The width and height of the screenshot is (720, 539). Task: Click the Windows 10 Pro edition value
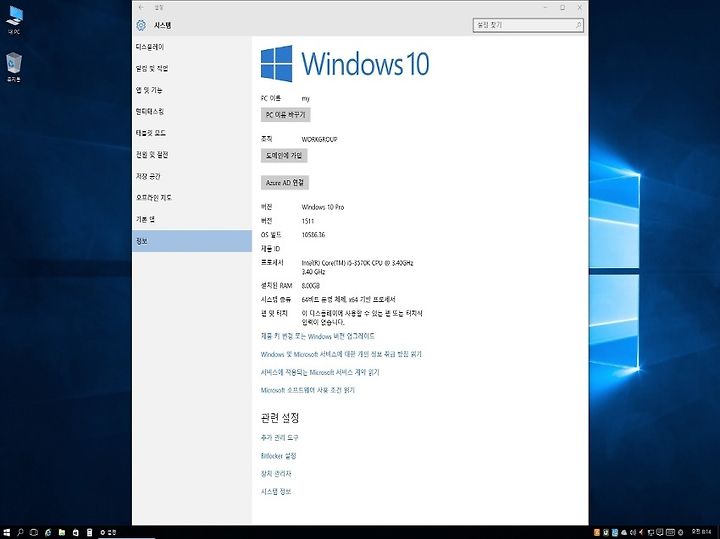pos(323,208)
